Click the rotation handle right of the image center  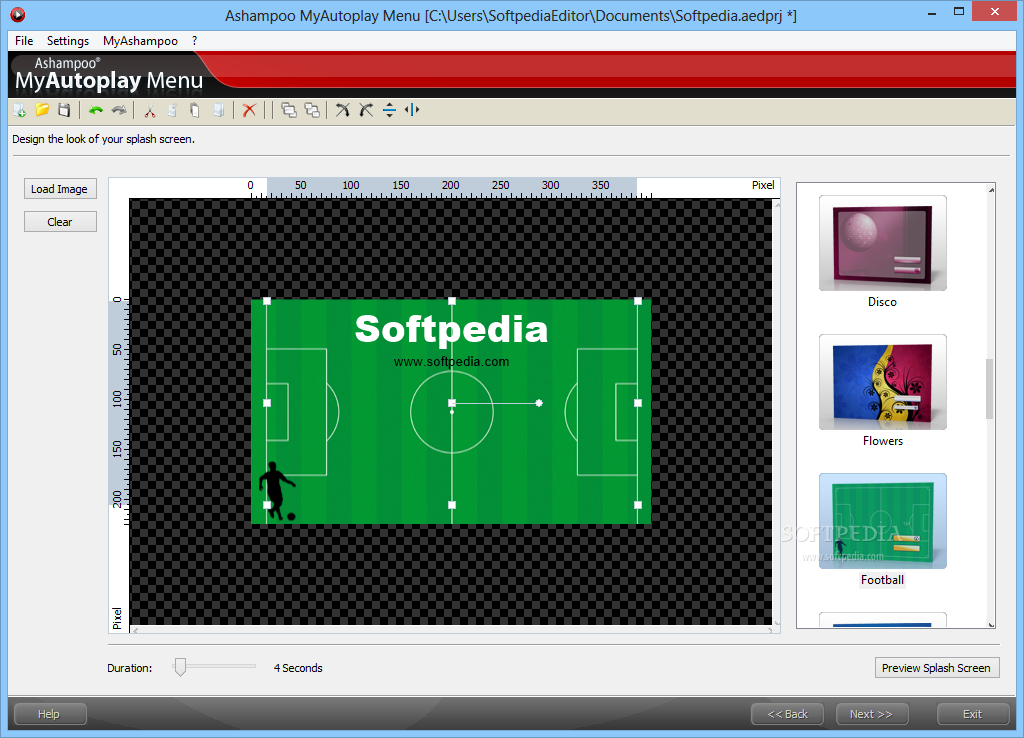(x=539, y=403)
